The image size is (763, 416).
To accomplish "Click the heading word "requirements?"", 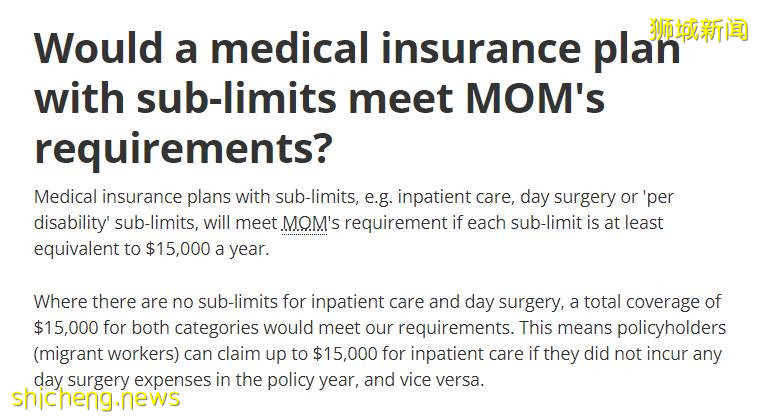I will [183, 148].
